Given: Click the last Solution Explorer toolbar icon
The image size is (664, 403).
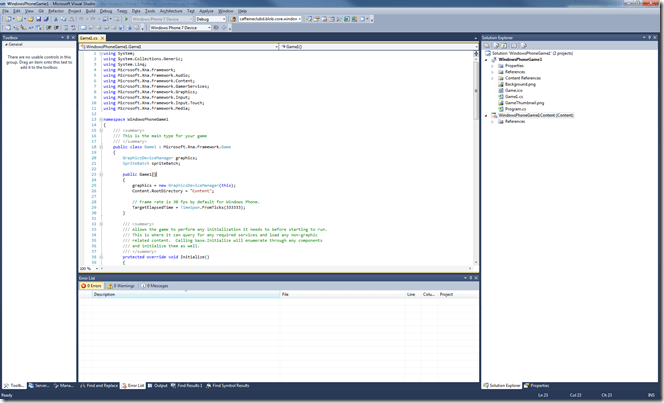Looking at the screenshot, I should [524, 45].
